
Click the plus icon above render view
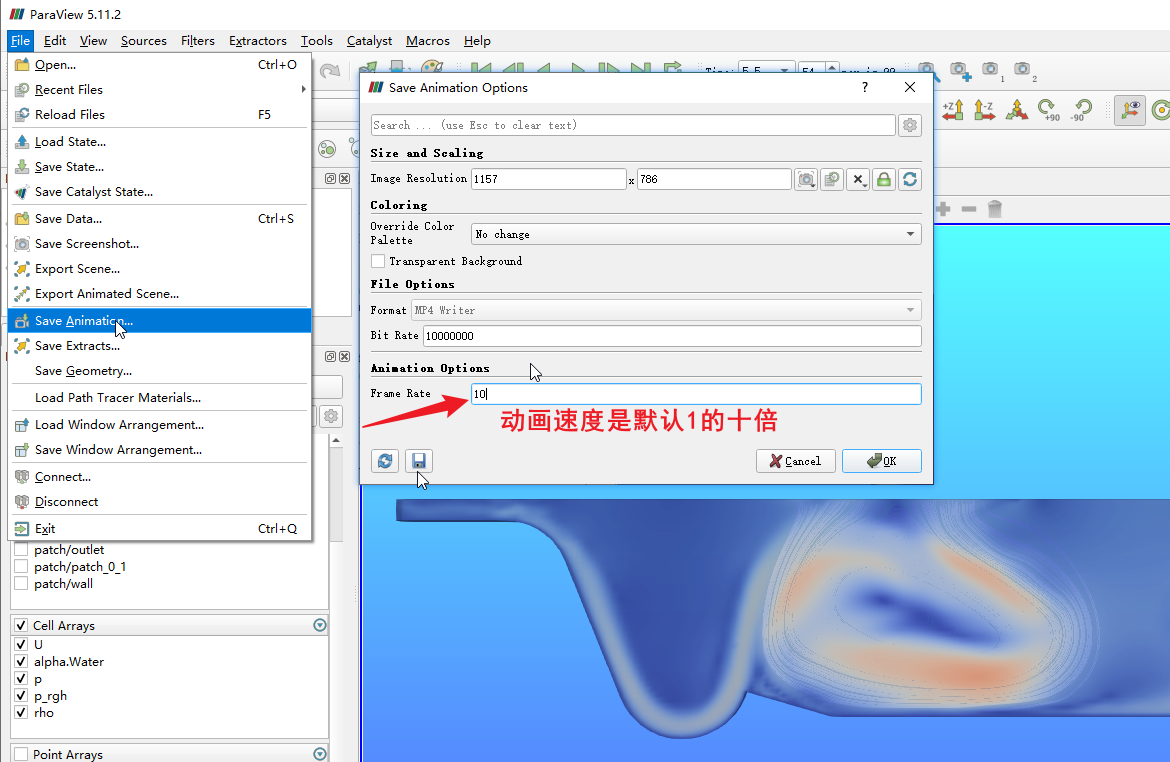tap(943, 209)
